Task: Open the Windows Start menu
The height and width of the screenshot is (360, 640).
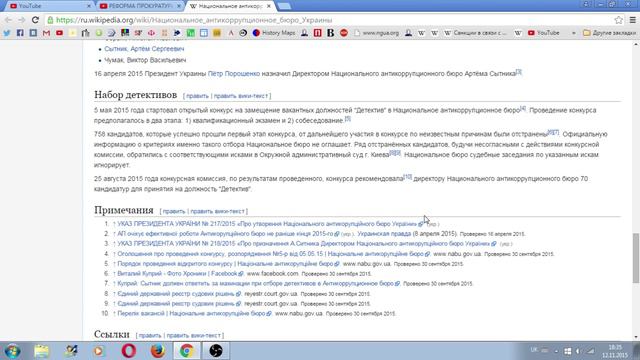Action: (12, 351)
